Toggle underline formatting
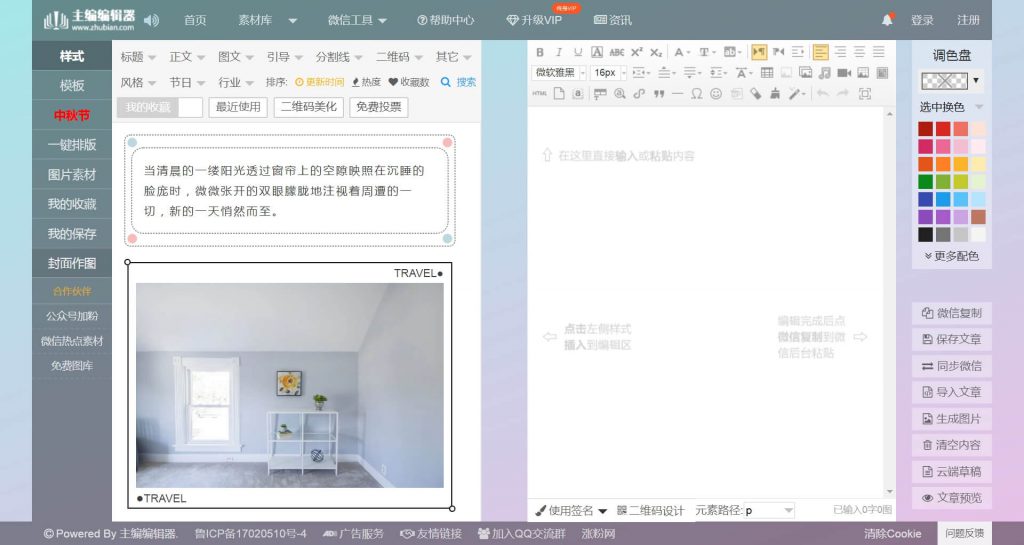1024x545 pixels. (578, 52)
